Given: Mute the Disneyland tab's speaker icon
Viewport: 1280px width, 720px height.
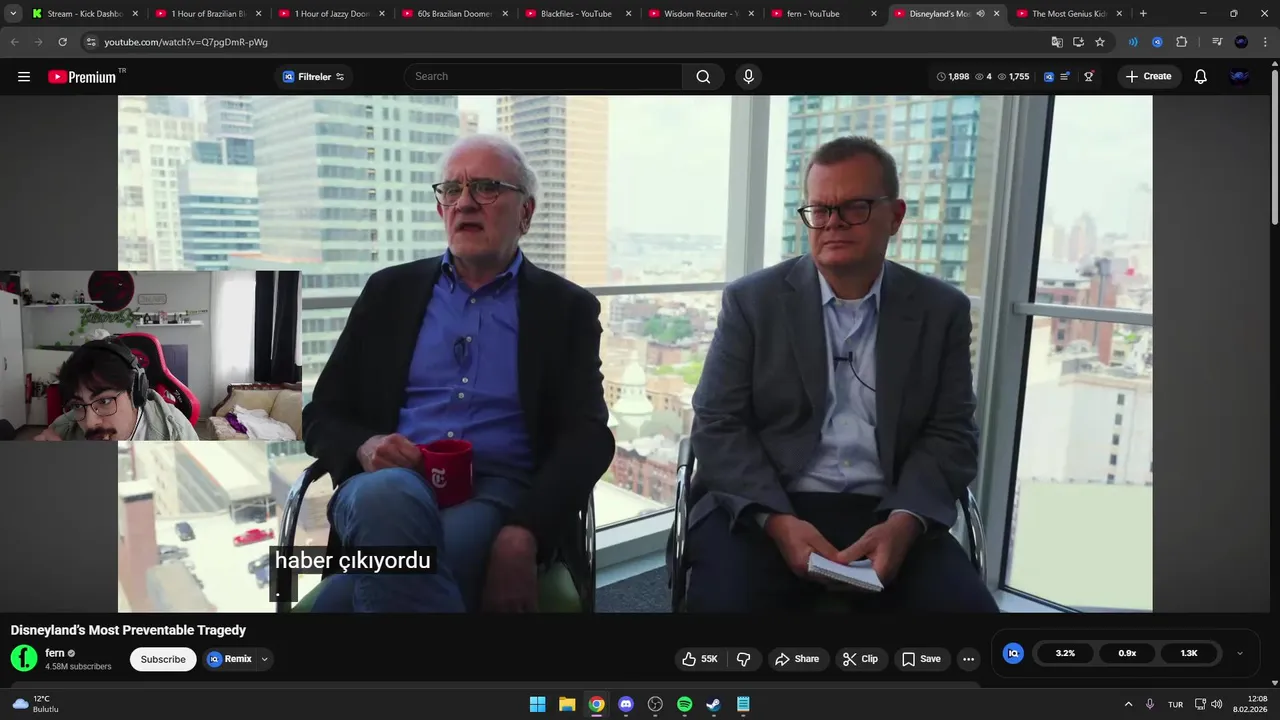Looking at the screenshot, I should point(980,14).
